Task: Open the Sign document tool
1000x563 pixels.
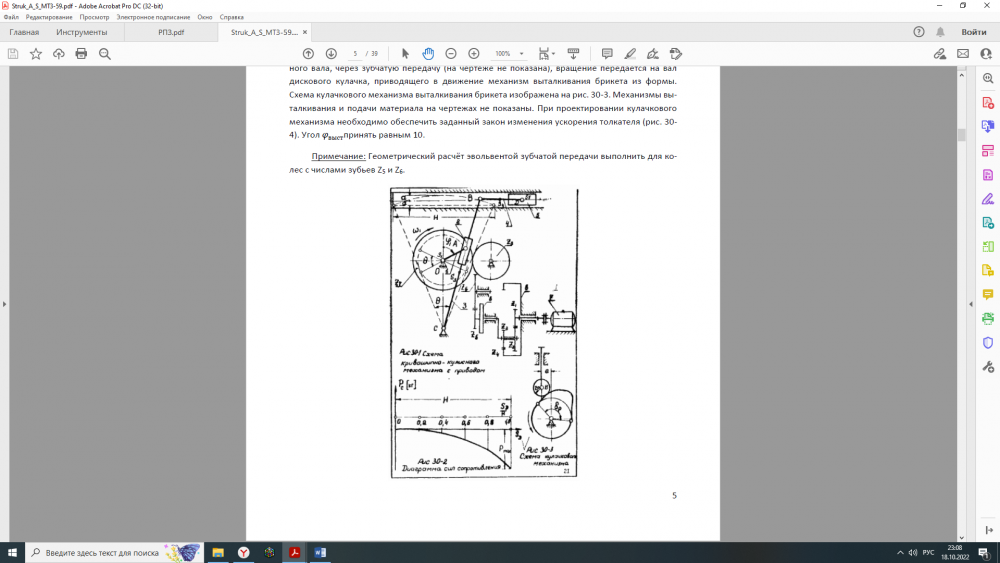Action: [x=653, y=54]
